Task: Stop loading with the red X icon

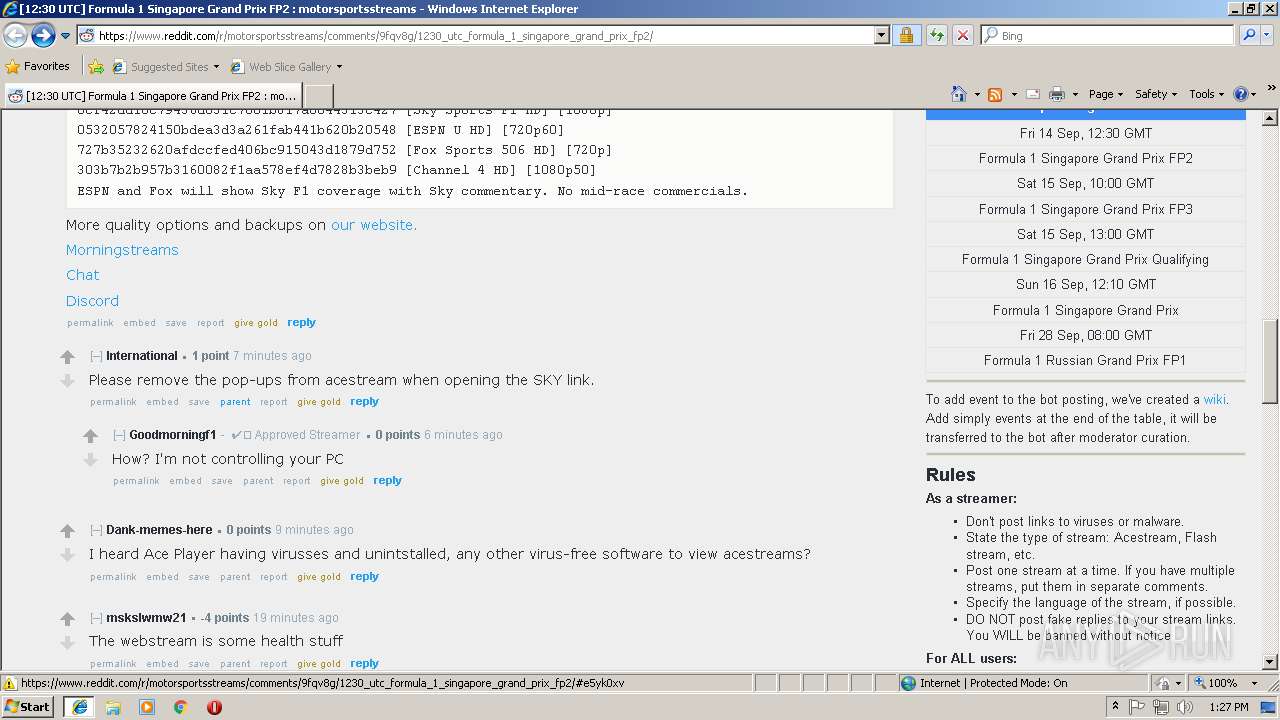Action: tap(962, 35)
